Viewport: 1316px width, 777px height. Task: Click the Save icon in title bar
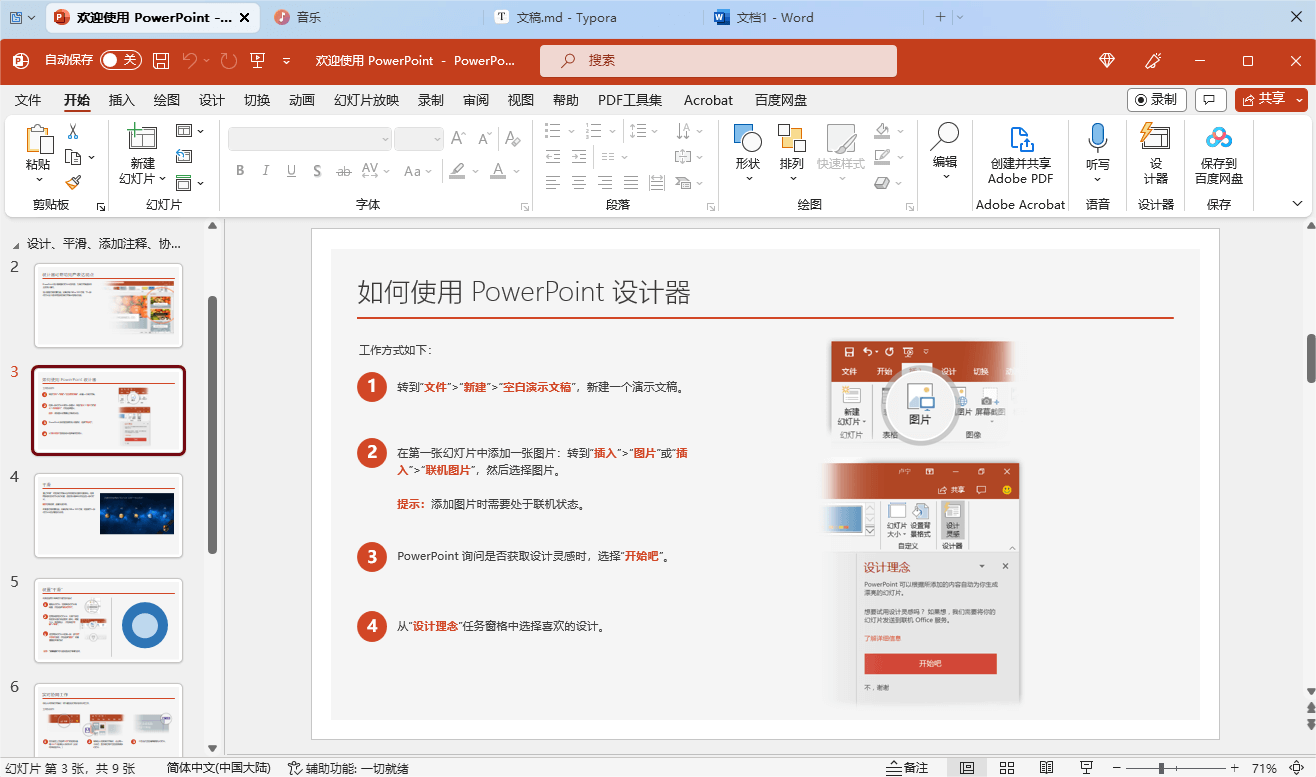pos(161,61)
